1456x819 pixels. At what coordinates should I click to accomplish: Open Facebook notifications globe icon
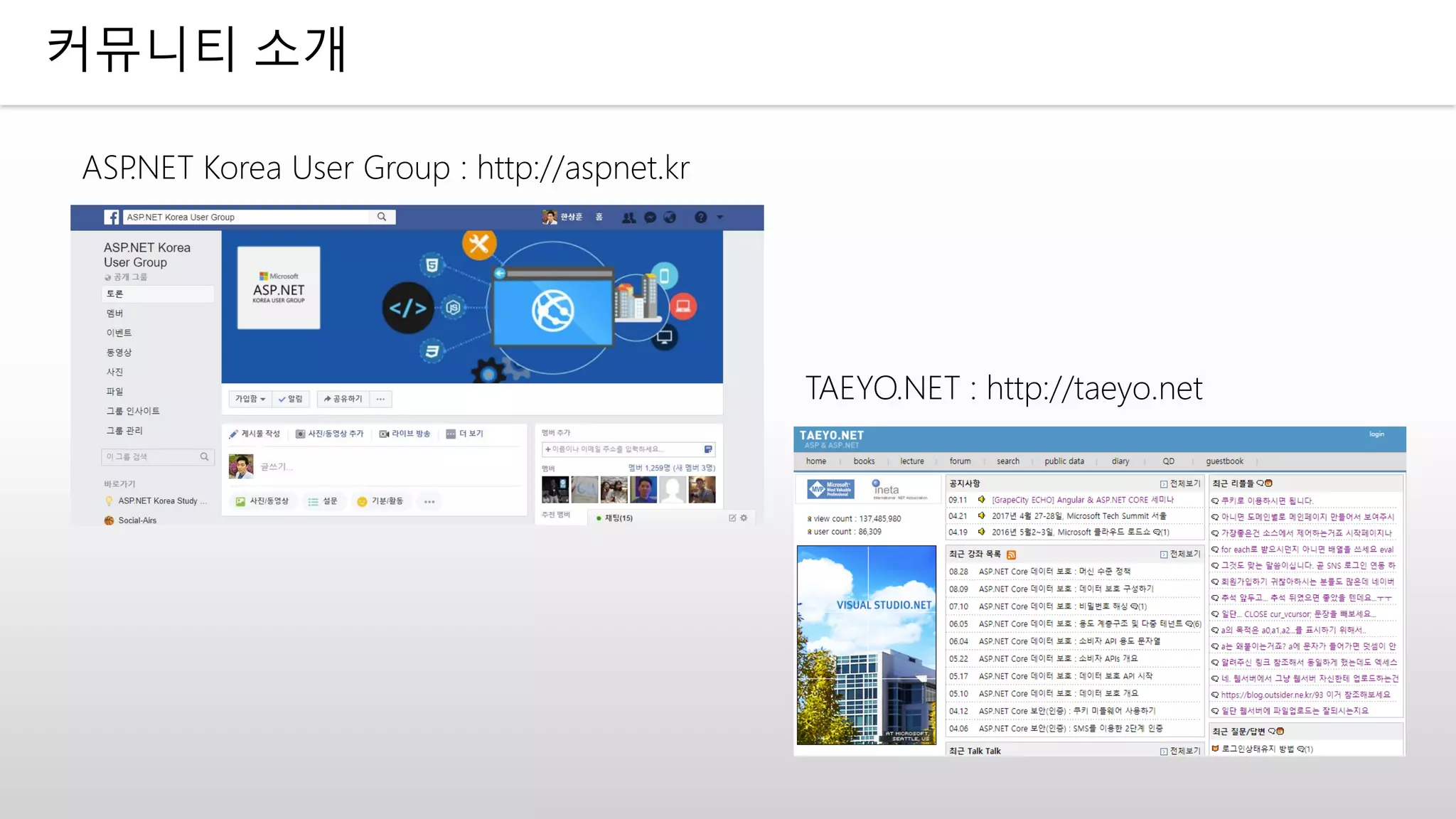coord(670,218)
